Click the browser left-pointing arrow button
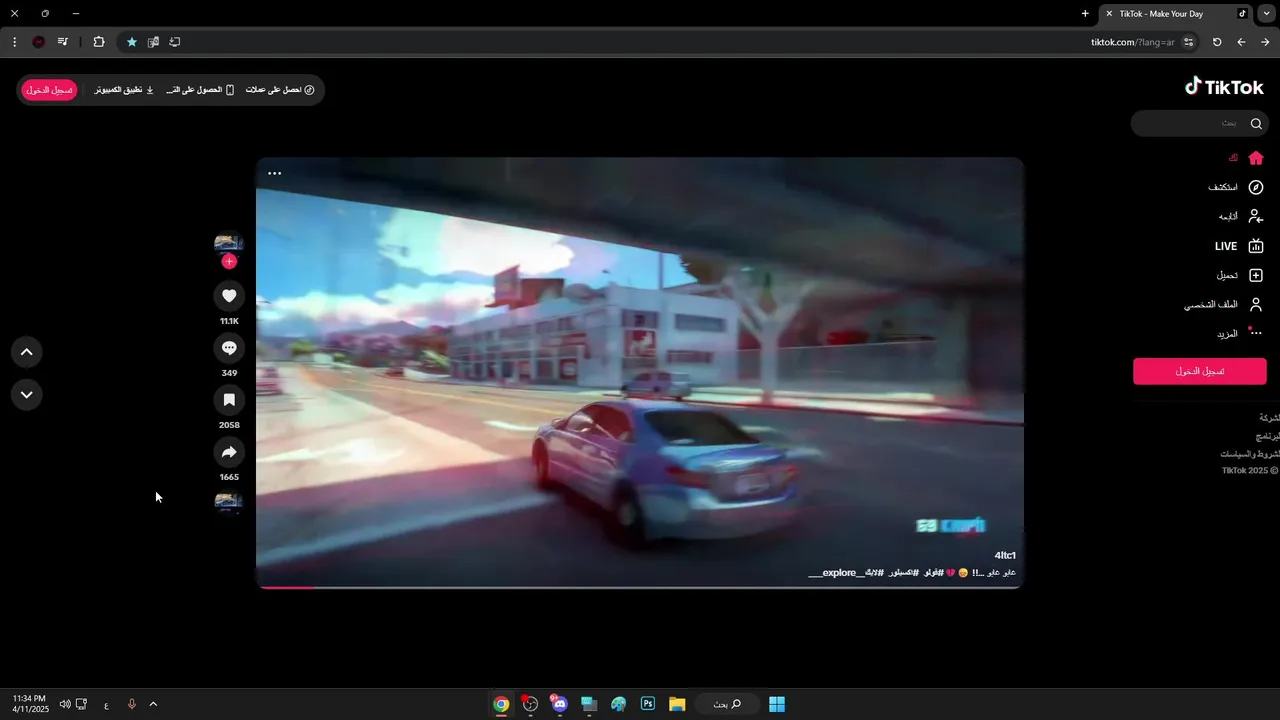The height and width of the screenshot is (720, 1280). click(x=1241, y=42)
